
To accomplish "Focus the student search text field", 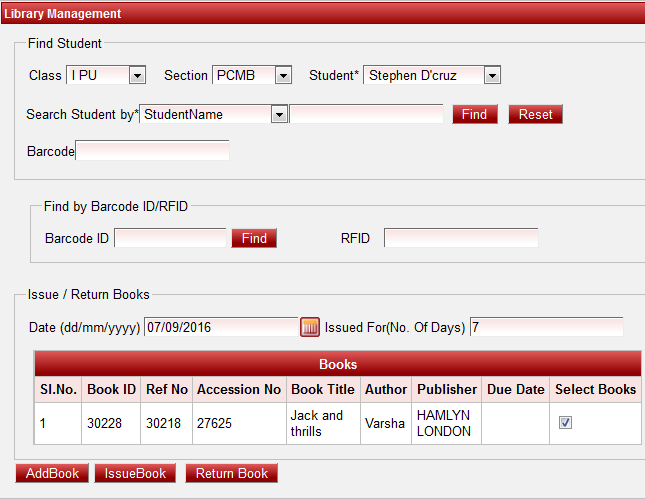I will (x=366, y=114).
